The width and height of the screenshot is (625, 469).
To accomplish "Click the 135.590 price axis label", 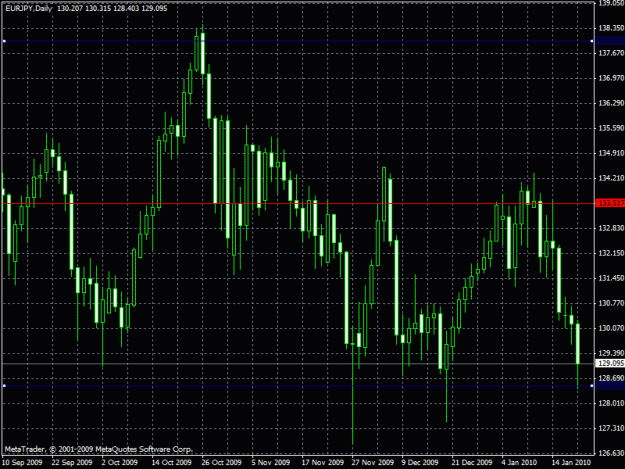I will coord(611,128).
